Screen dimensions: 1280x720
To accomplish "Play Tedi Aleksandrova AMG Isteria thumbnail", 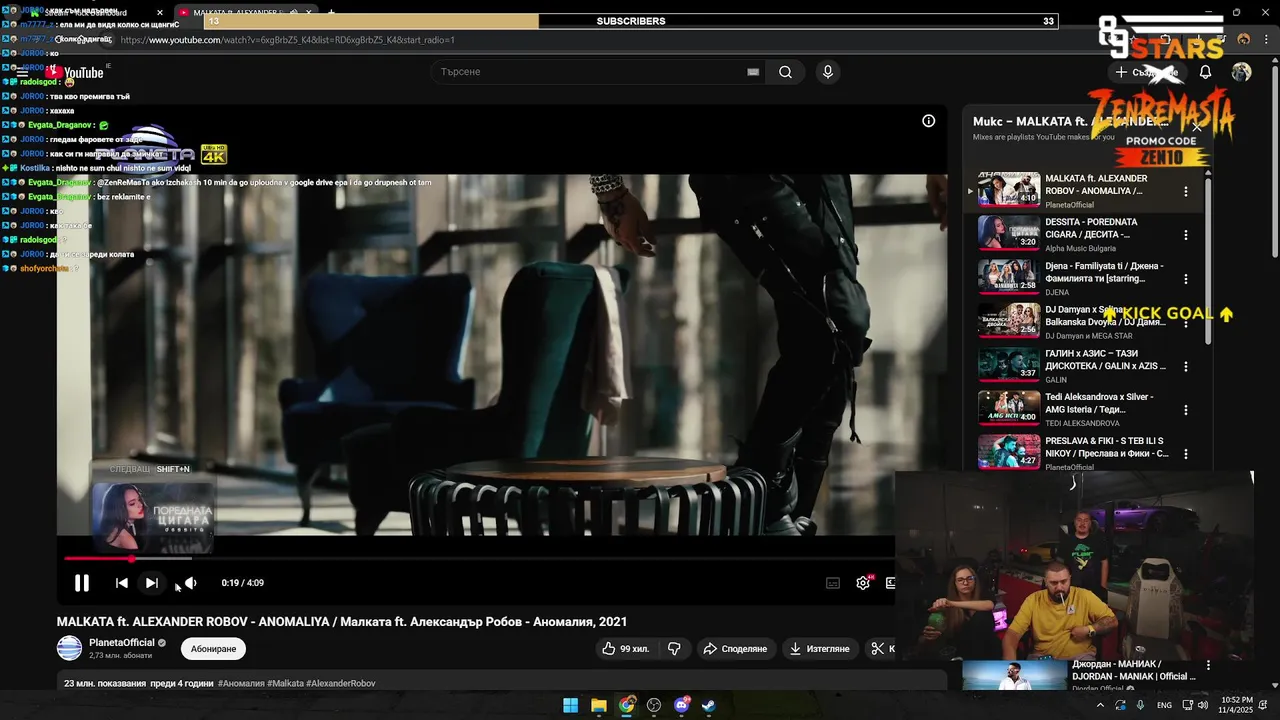I will (1009, 408).
